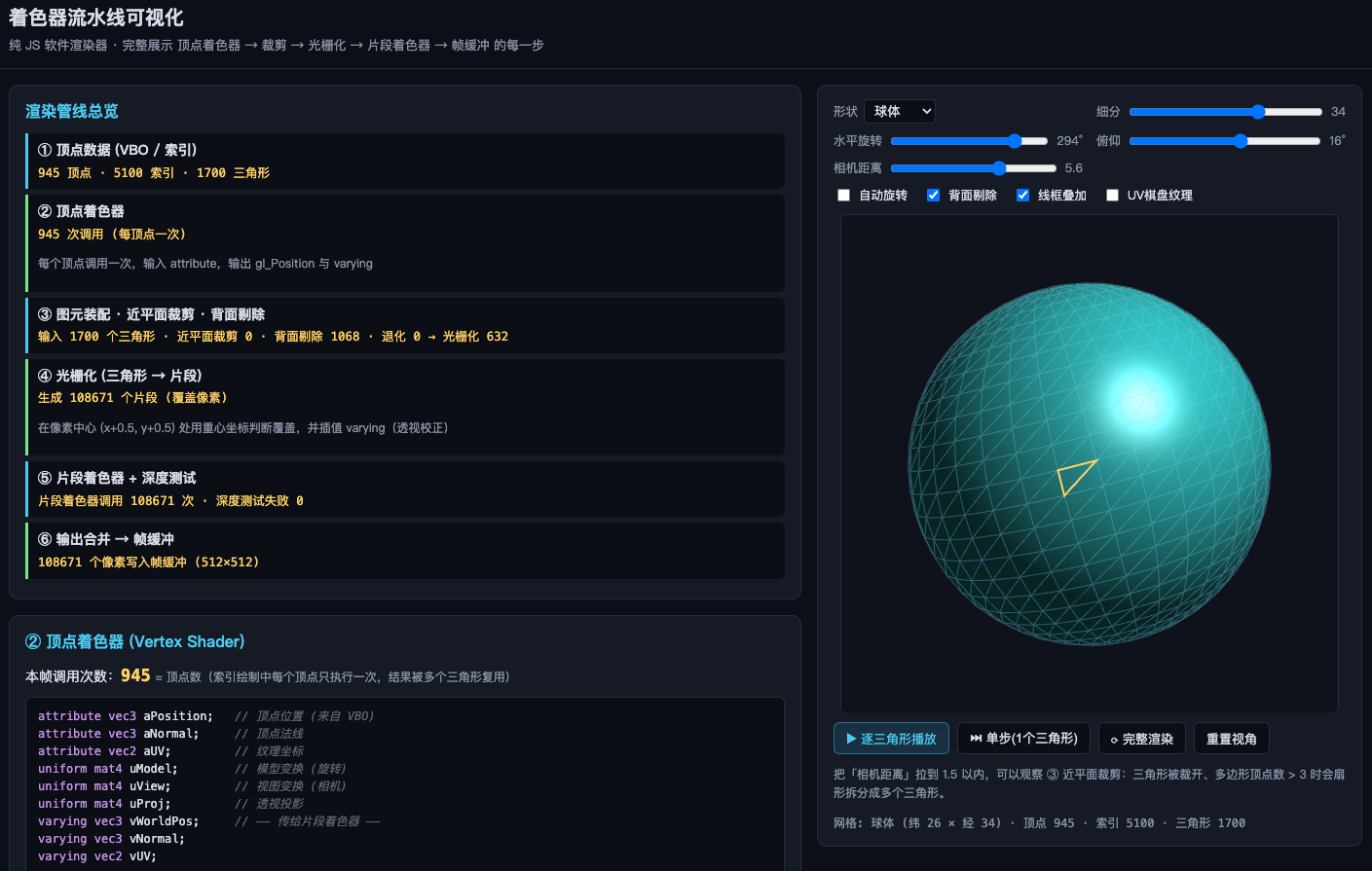
Task: Uncheck the 背面剔除 checkbox
Action: [933, 196]
